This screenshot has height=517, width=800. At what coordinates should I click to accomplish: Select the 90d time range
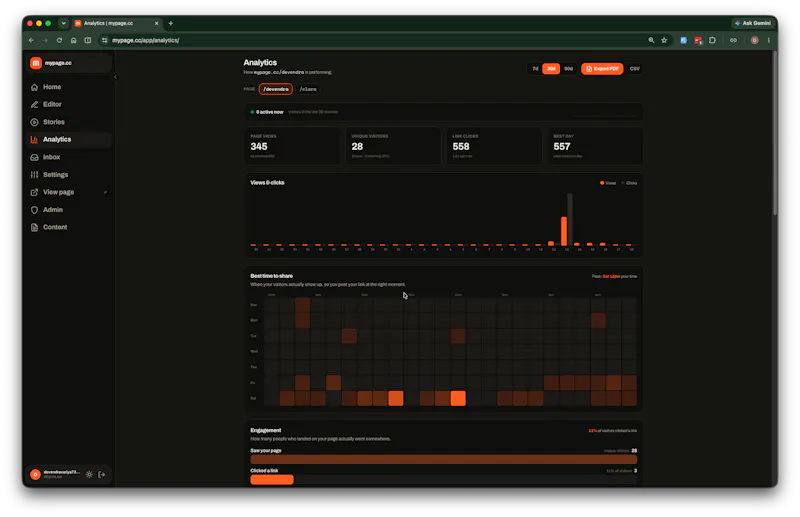coord(568,68)
